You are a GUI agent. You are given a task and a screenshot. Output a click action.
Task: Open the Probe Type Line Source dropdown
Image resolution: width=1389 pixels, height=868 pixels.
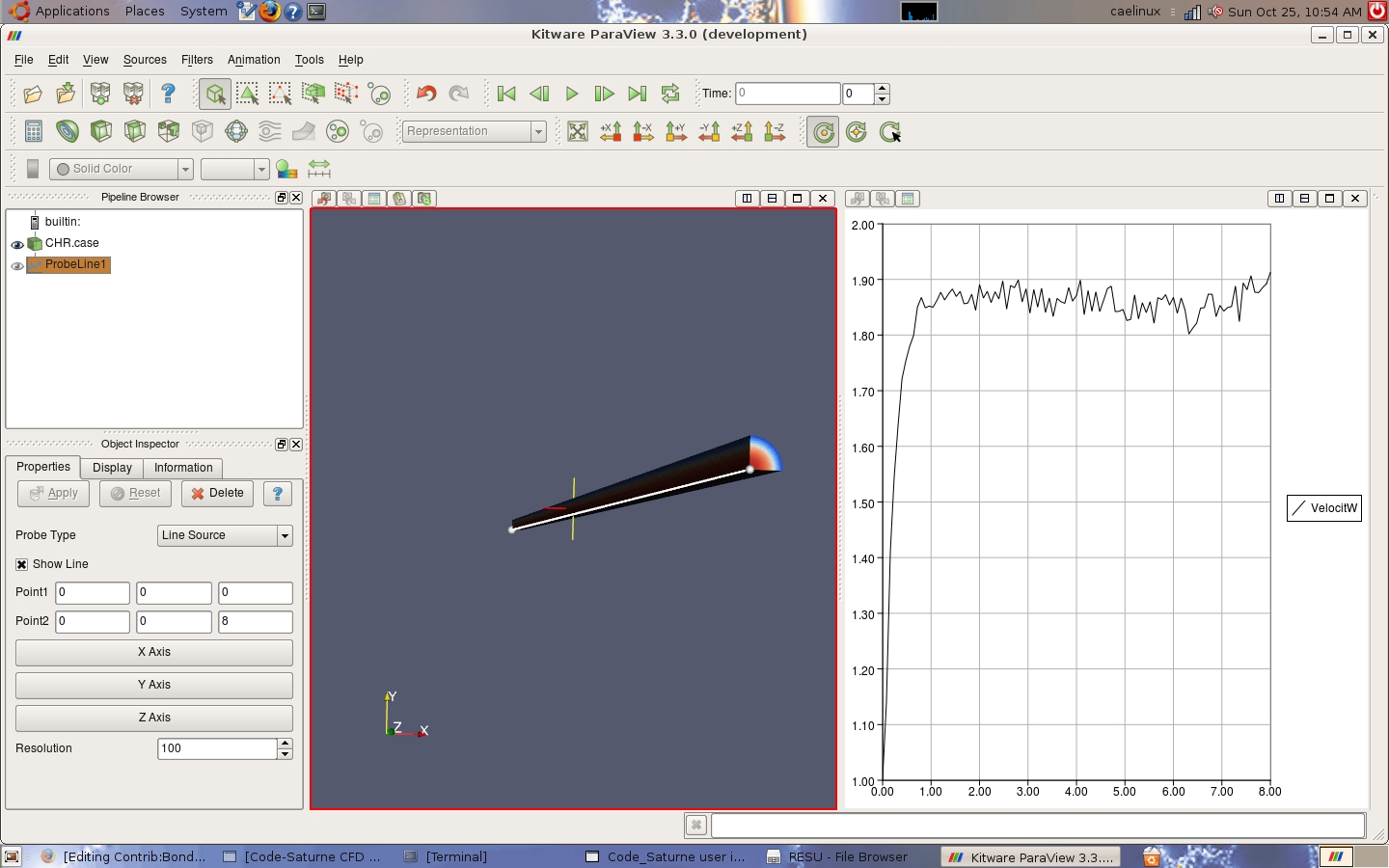(x=225, y=535)
